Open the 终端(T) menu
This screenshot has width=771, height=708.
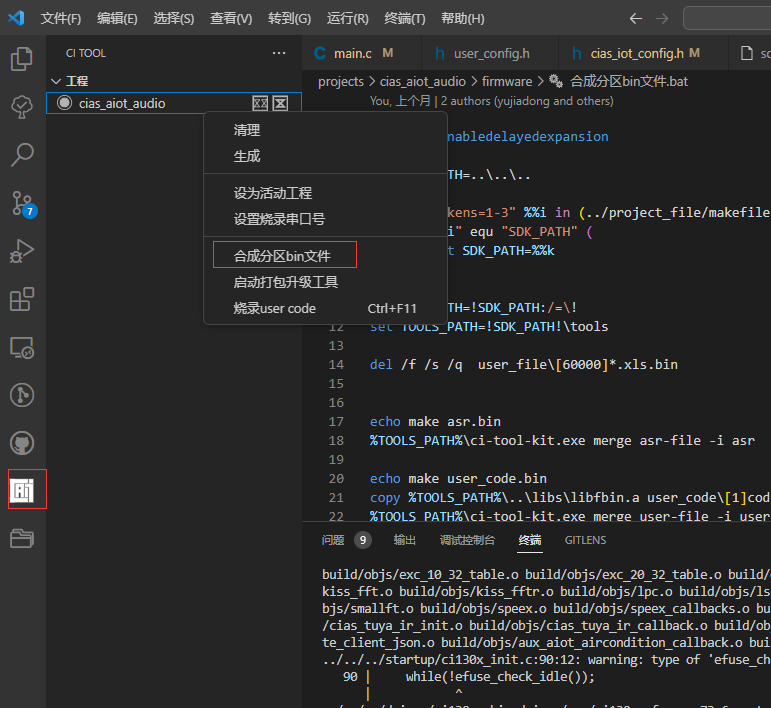click(x=405, y=19)
